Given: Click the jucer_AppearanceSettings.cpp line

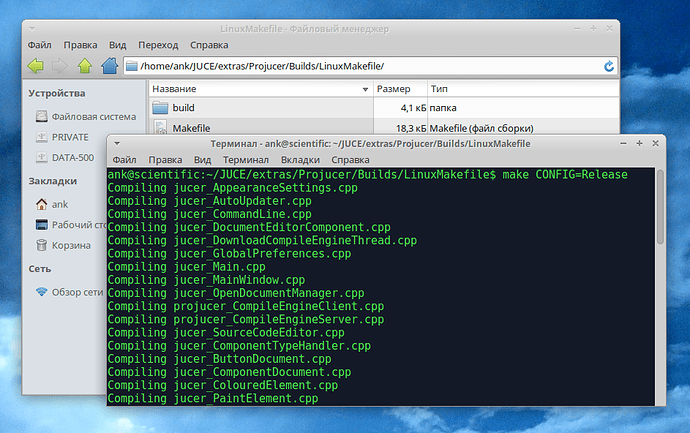Looking at the screenshot, I should point(232,188).
